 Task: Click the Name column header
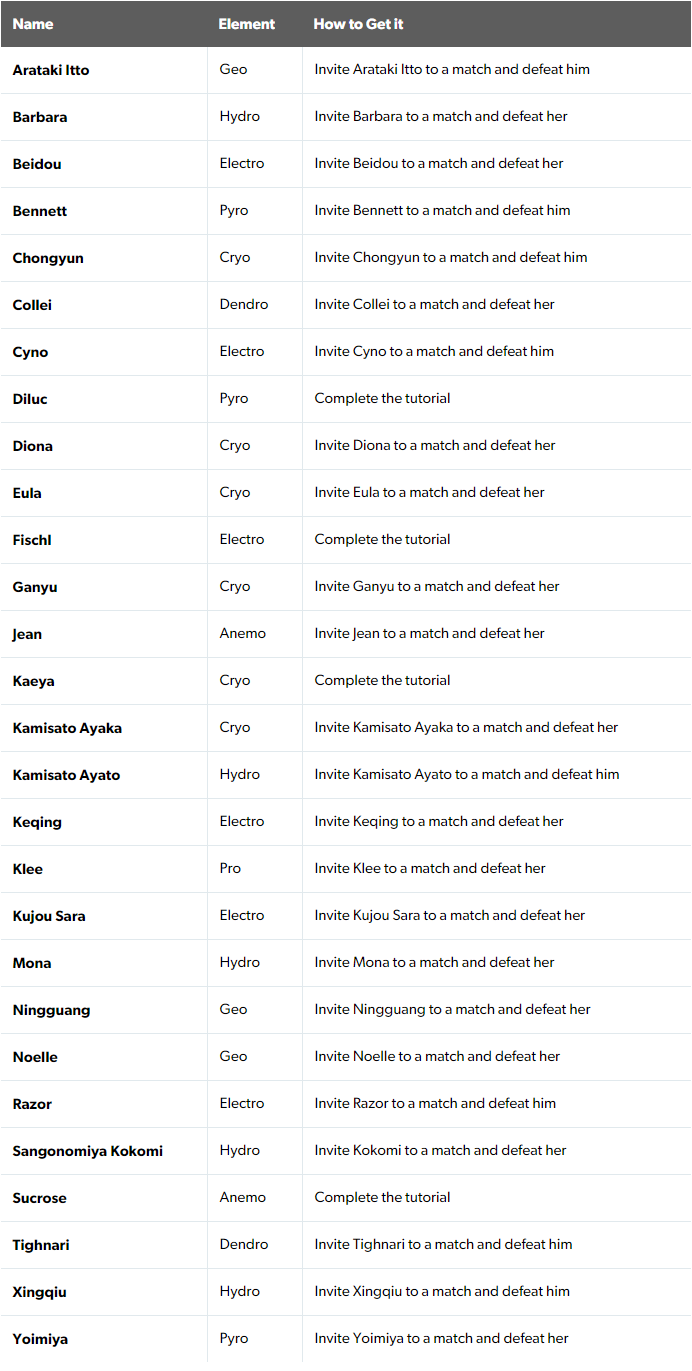pos(33,24)
